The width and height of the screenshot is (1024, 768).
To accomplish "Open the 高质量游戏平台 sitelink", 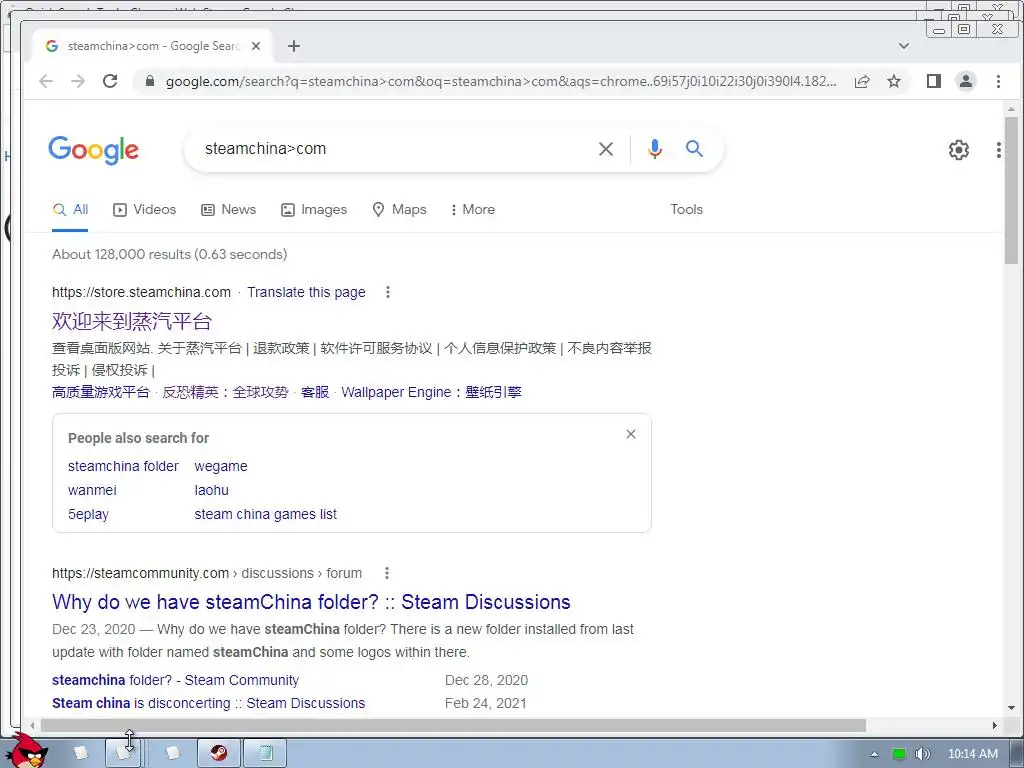I will (101, 392).
